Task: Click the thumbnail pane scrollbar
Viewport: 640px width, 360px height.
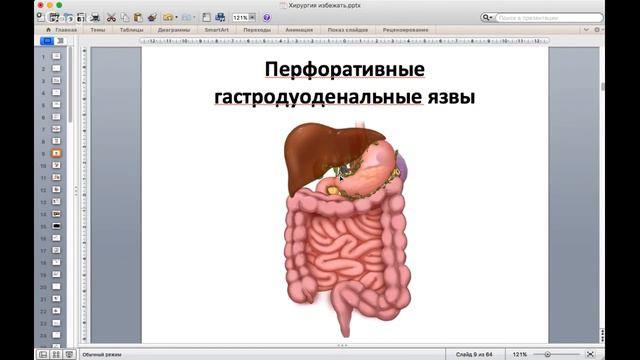Action: [x=71, y=84]
